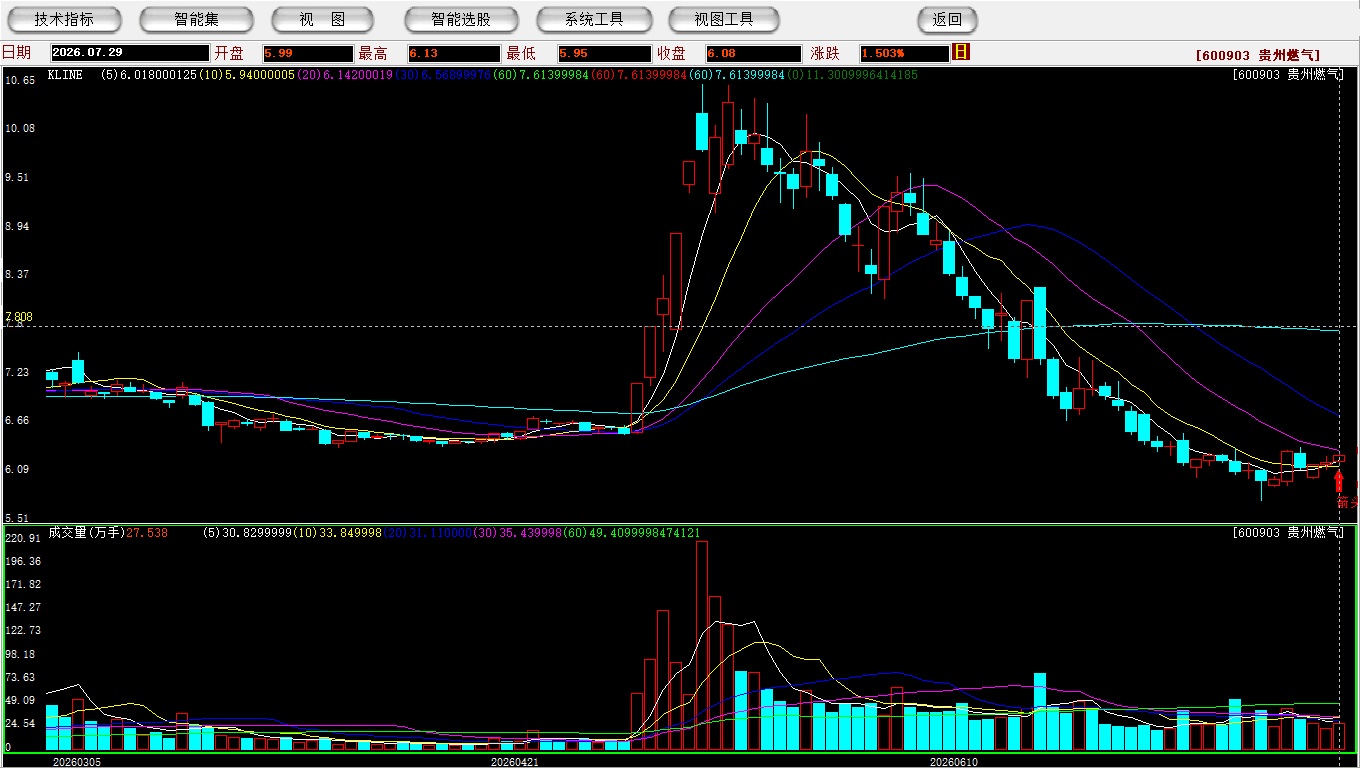Click the 20260305 date label on the time axis

tap(77, 762)
